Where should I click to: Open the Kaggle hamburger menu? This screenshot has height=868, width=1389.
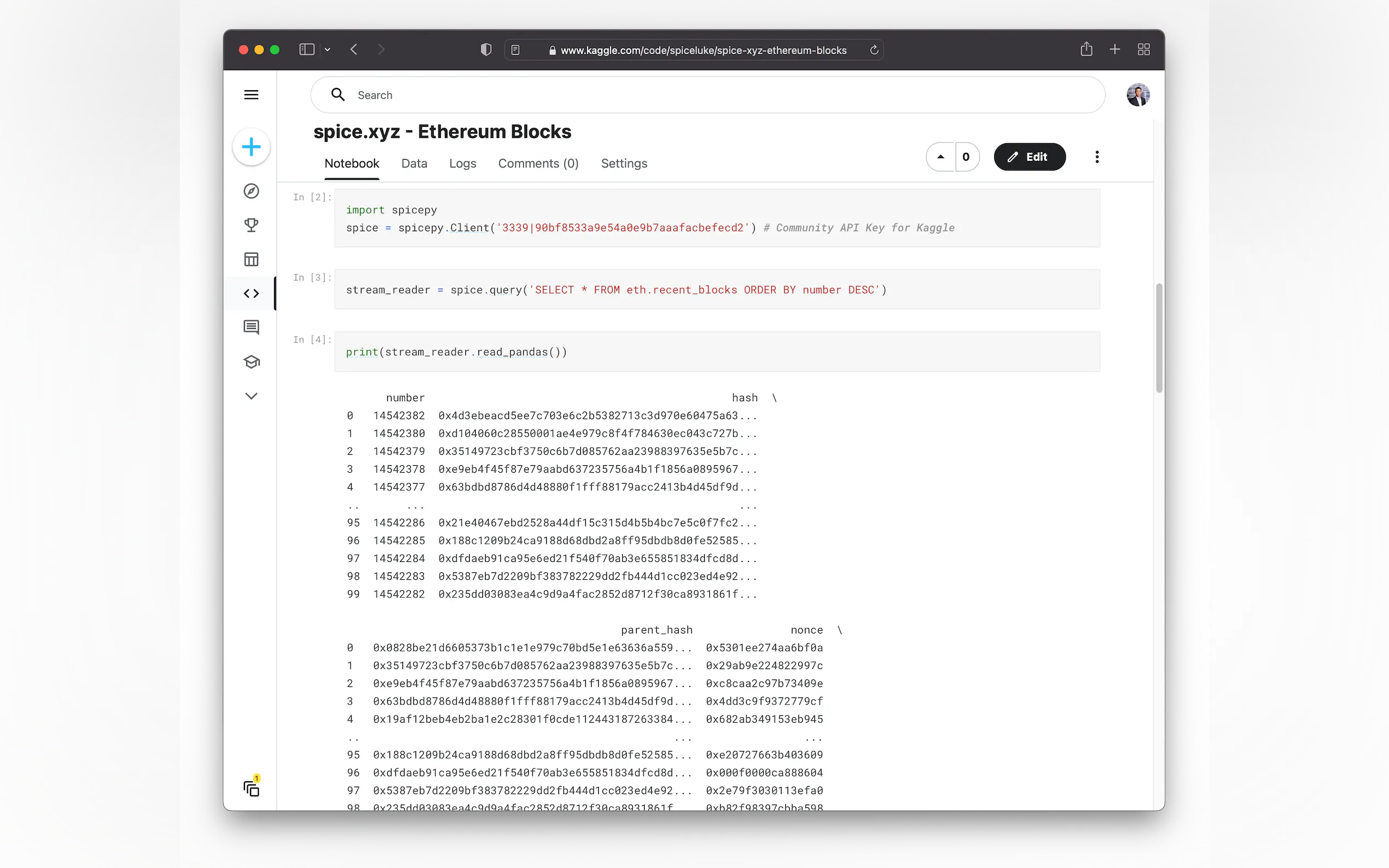251,95
